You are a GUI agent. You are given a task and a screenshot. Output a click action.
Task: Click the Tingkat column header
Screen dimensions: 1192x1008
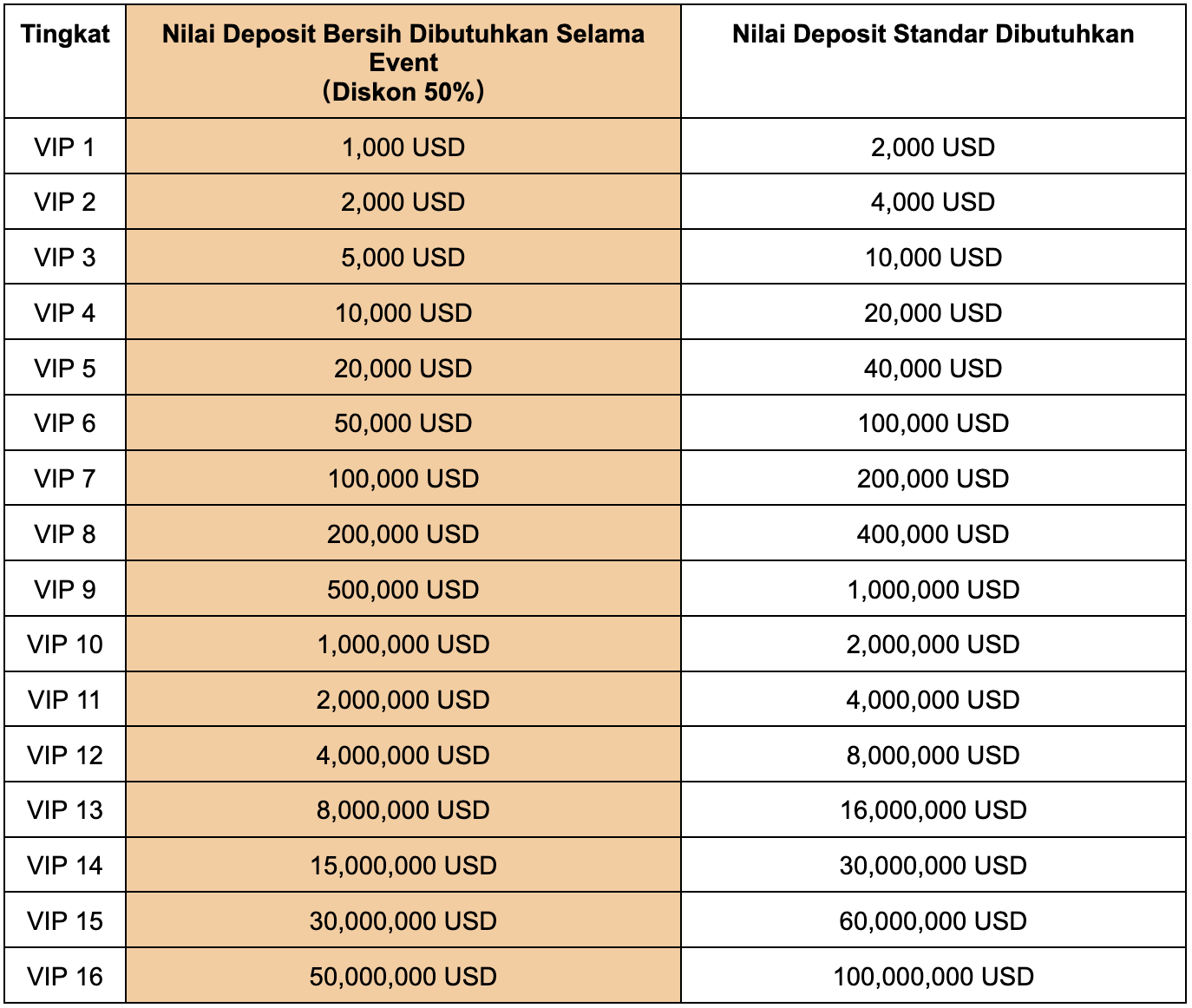click(65, 35)
